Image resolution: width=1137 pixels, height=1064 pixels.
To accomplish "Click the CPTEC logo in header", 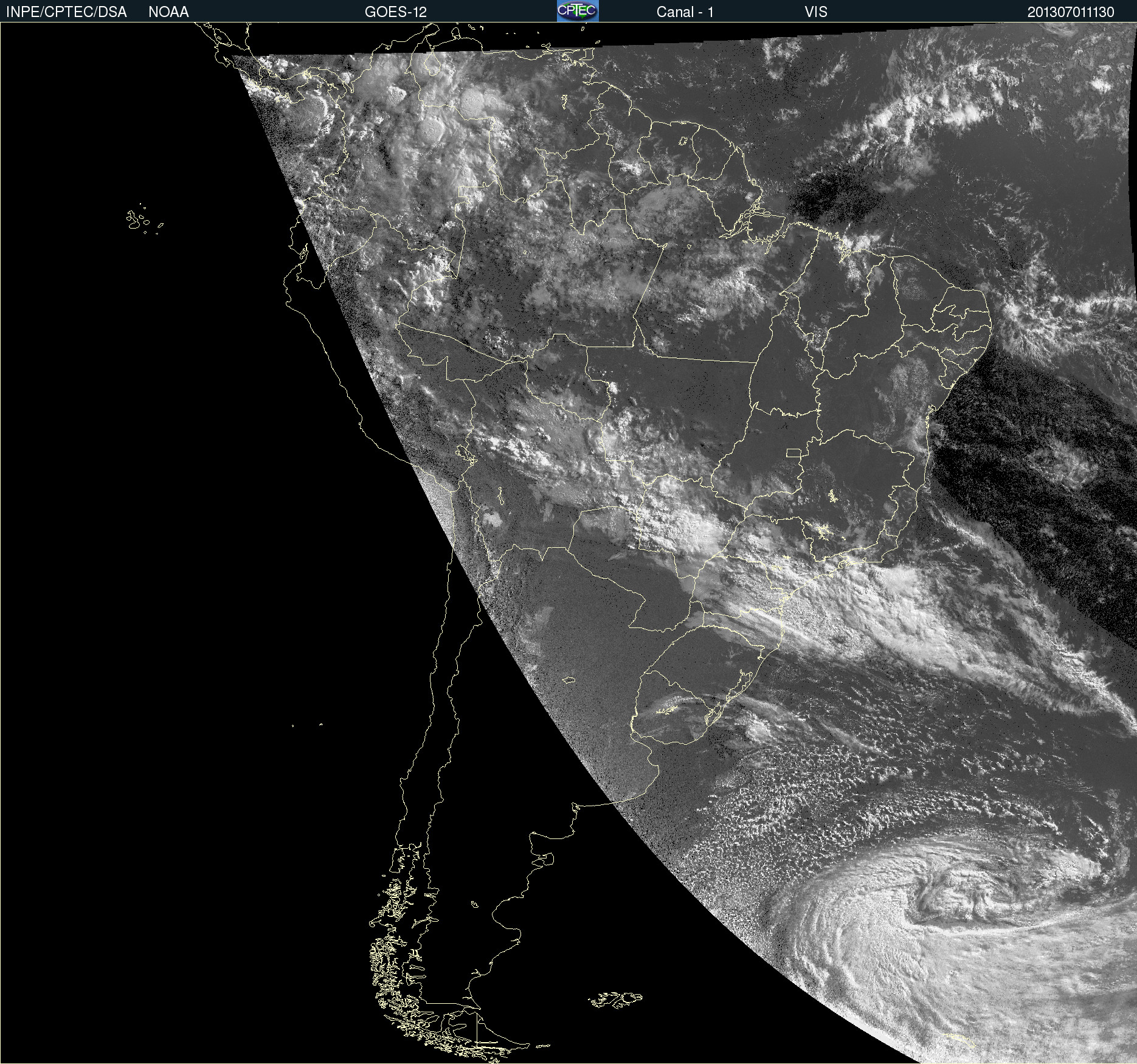I will pos(578,11).
